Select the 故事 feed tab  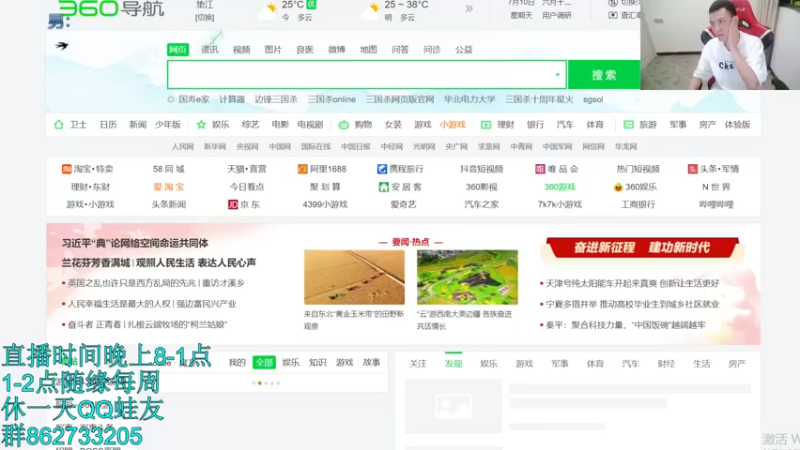[371, 362]
